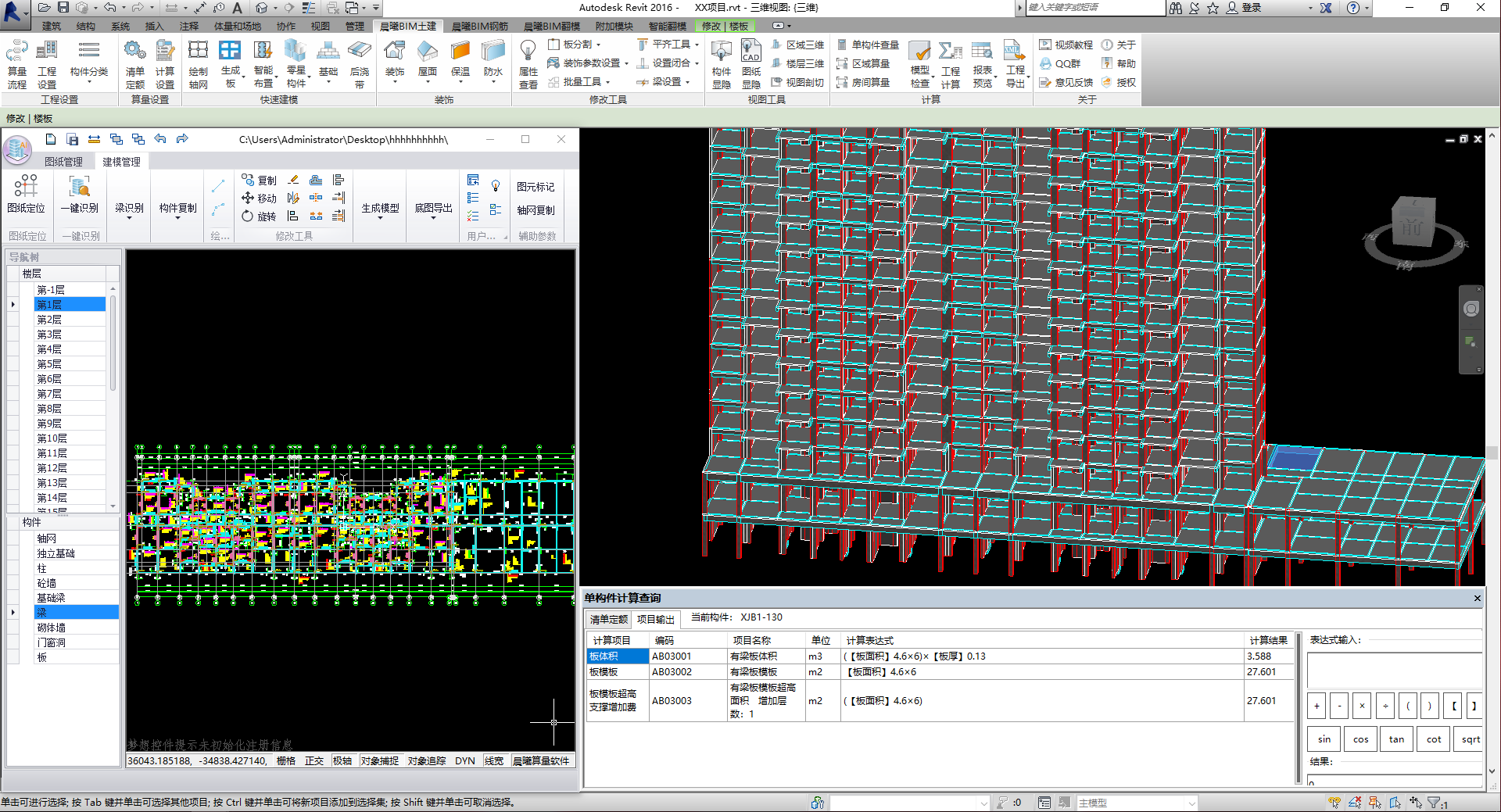
Task: Open the 板分割 dropdown
Action: (576, 45)
